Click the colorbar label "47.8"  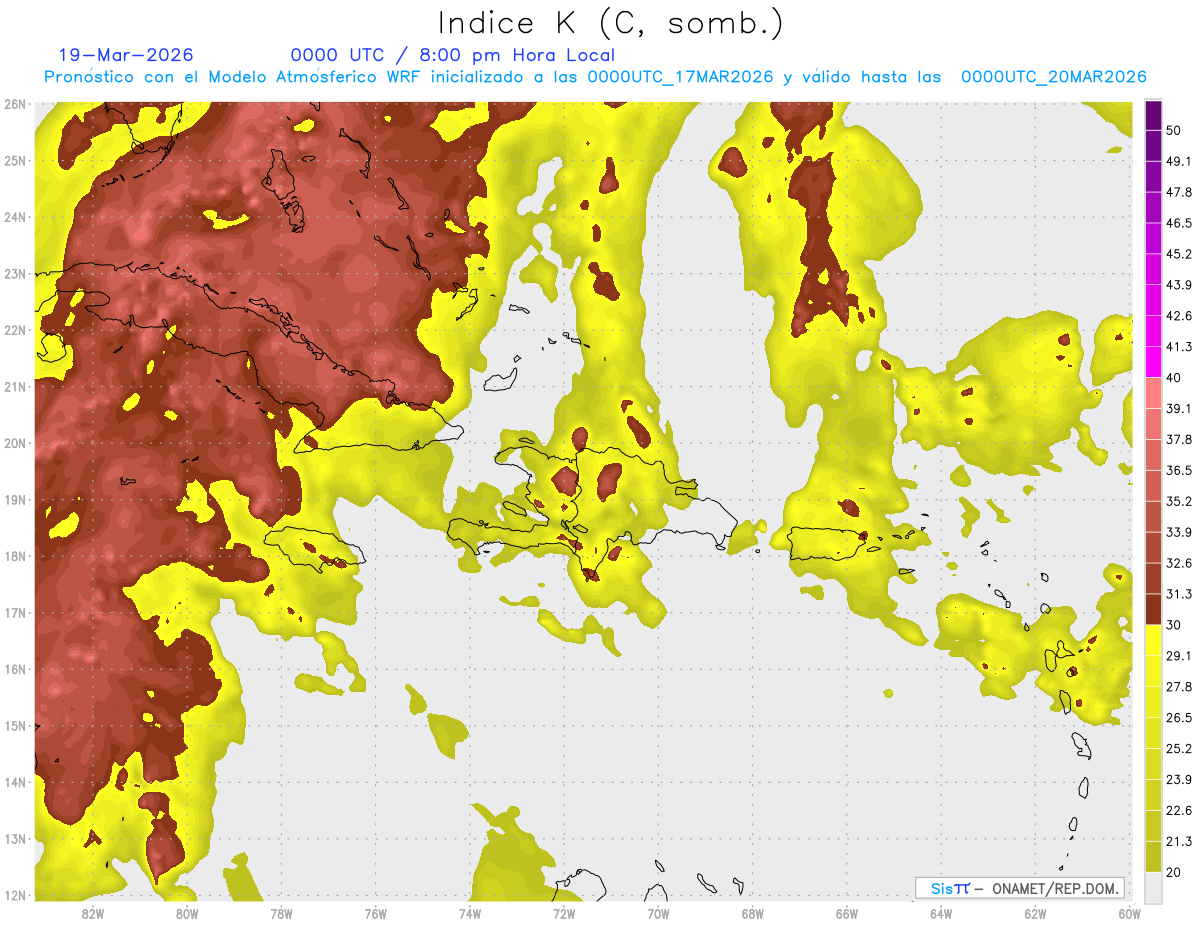[1179, 192]
